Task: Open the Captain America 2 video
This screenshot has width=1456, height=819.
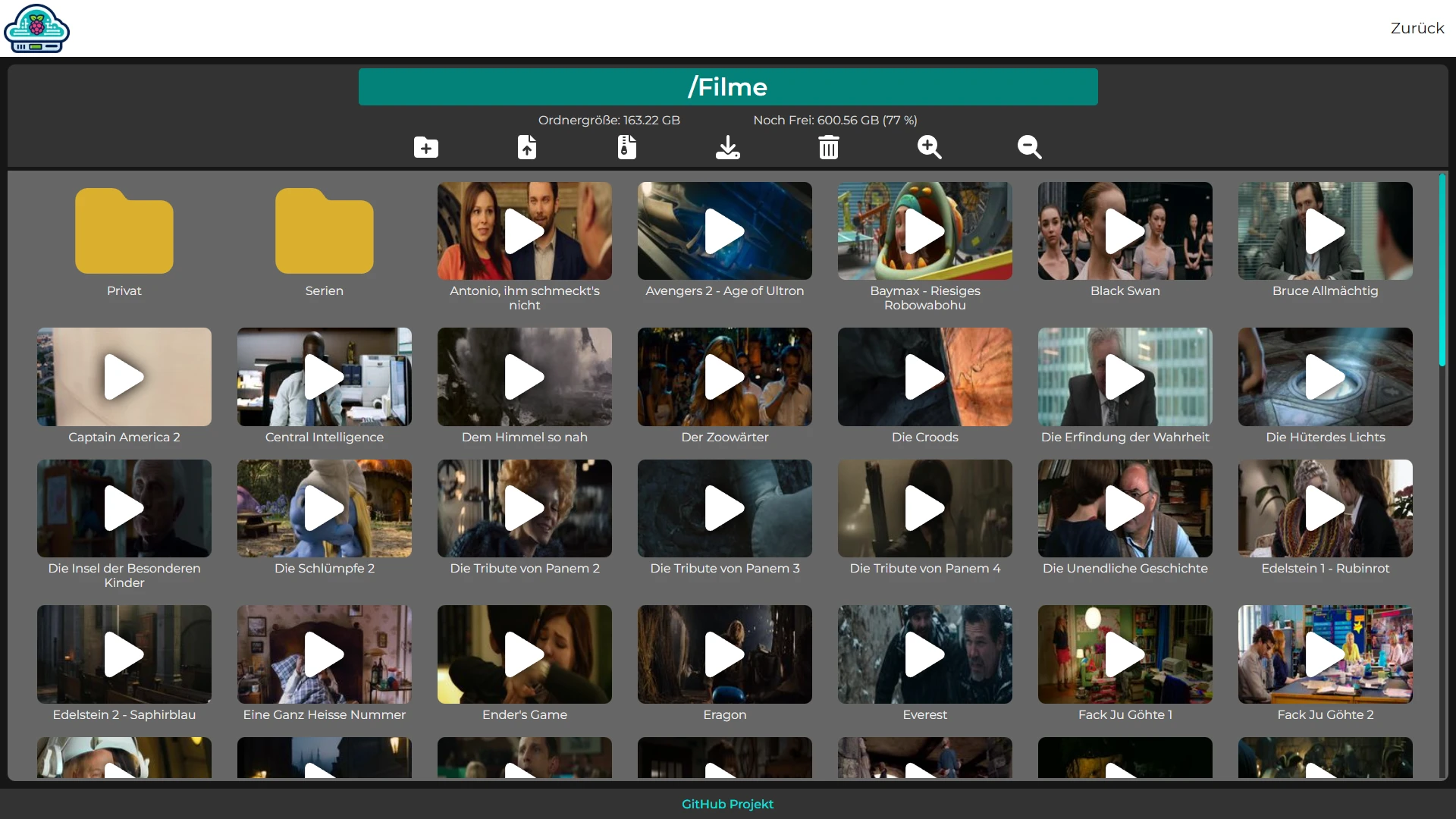Action: click(x=124, y=377)
